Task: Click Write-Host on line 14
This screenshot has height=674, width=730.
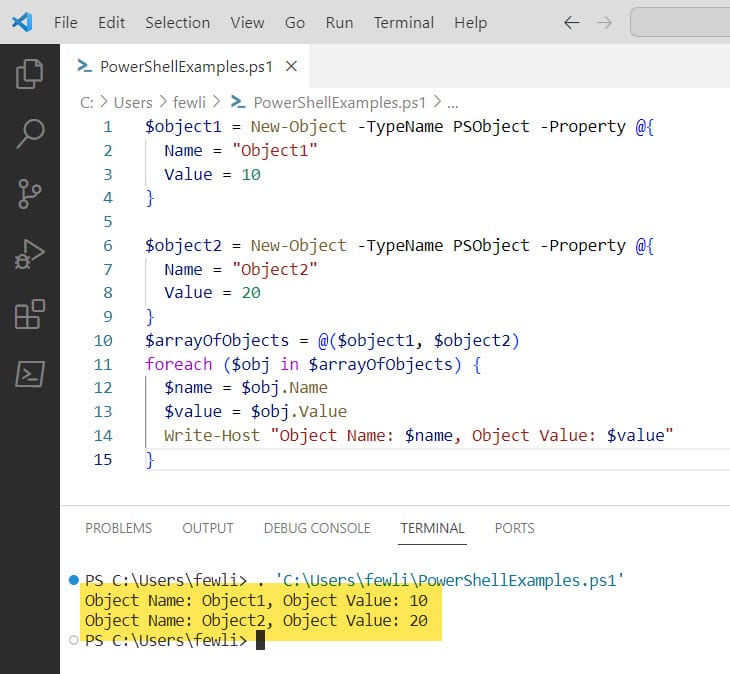Action: pos(212,435)
